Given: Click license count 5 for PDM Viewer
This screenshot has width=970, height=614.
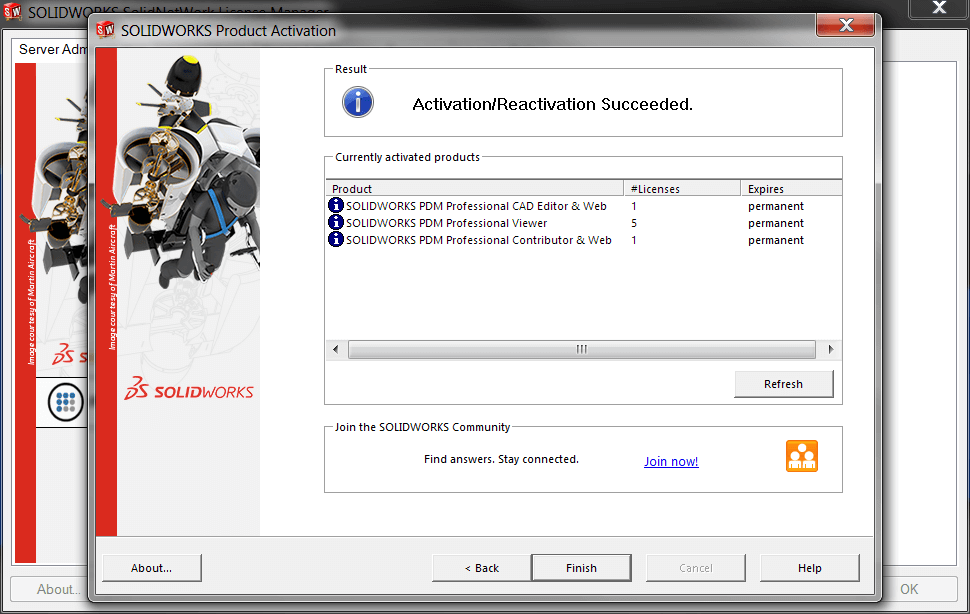Looking at the screenshot, I should pos(634,223).
